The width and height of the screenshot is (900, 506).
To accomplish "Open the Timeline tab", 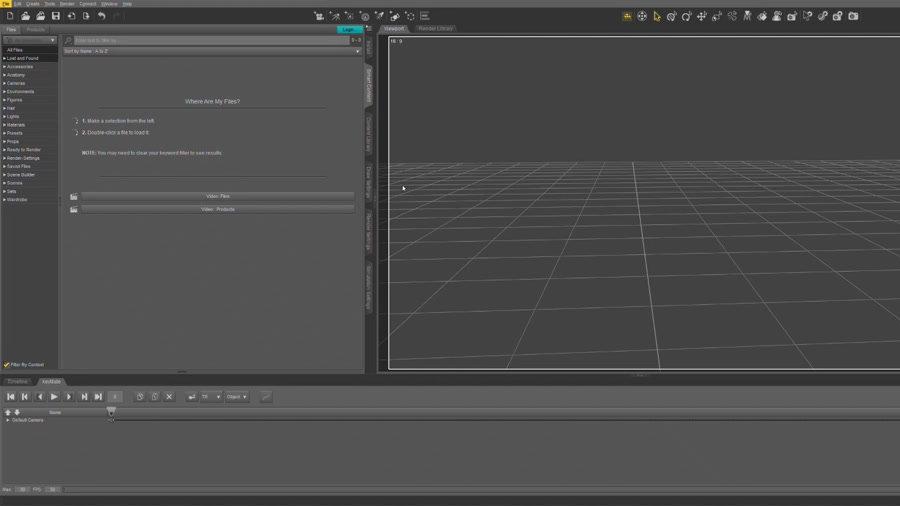I will pyautogui.click(x=18, y=381).
